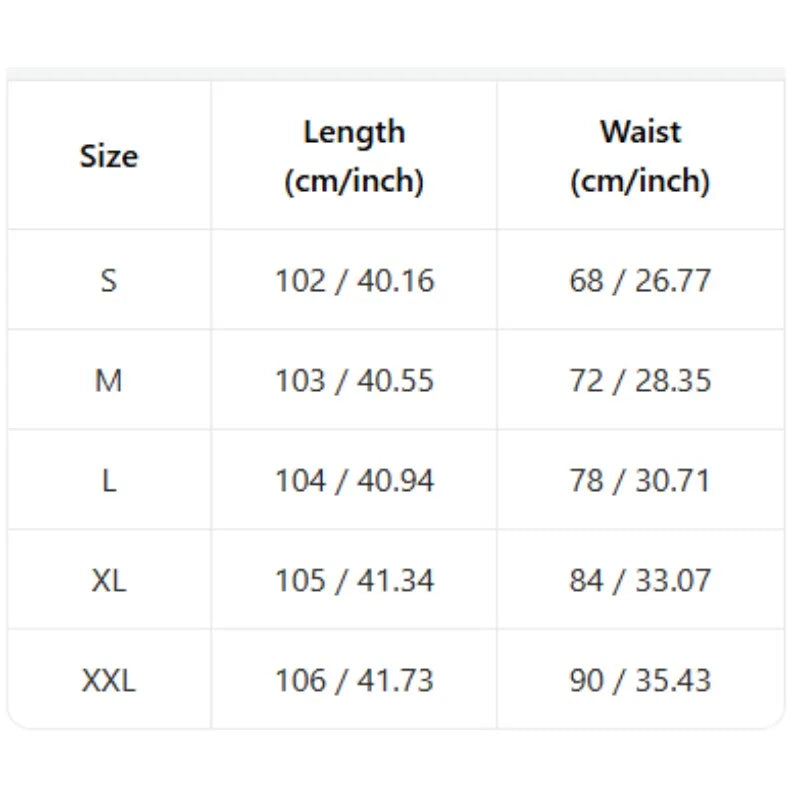This screenshot has height=800, width=800.
Task: Click waist value 78 / 30.71
Action: (x=640, y=481)
